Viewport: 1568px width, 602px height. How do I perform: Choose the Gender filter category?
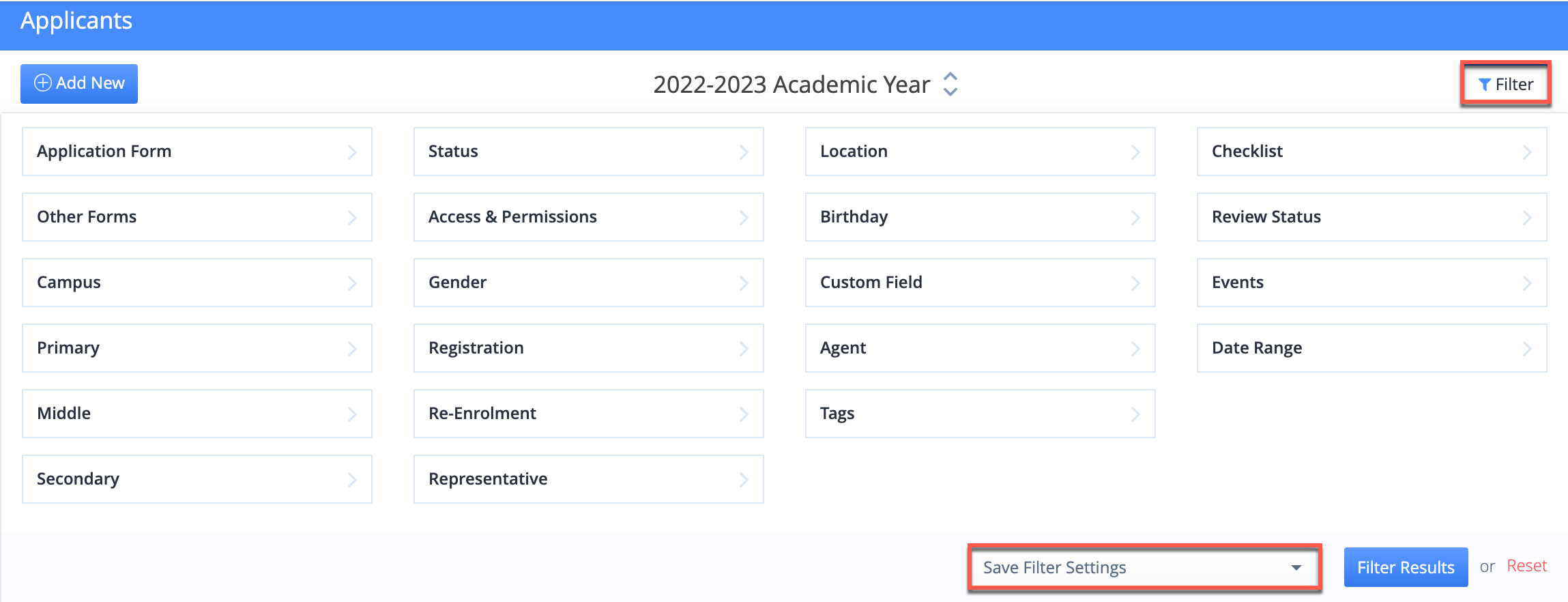(588, 283)
